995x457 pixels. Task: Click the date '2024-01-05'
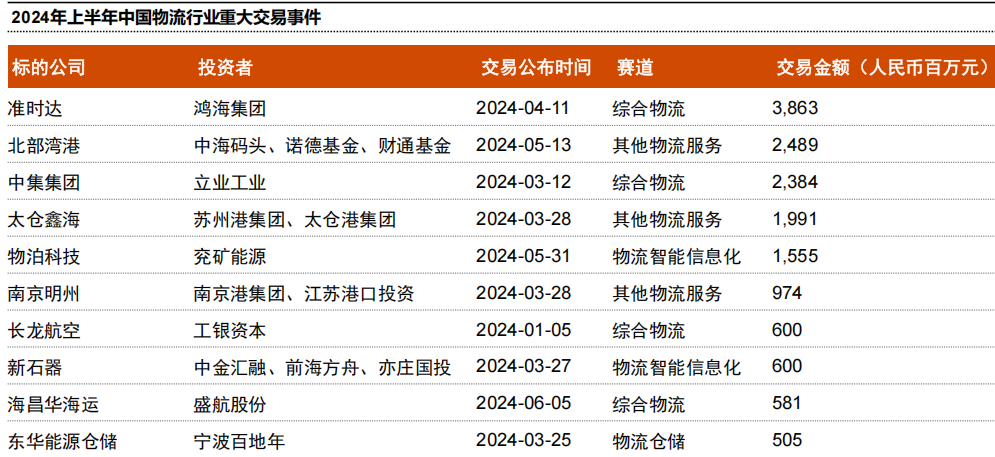(x=524, y=330)
